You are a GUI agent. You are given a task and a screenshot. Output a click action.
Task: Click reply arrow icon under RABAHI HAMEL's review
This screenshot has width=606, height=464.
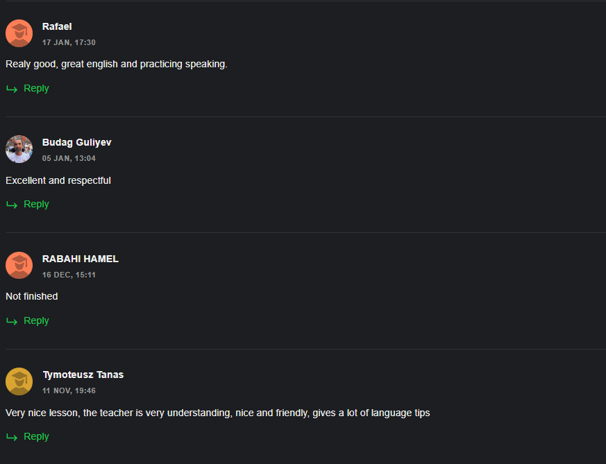pos(12,321)
